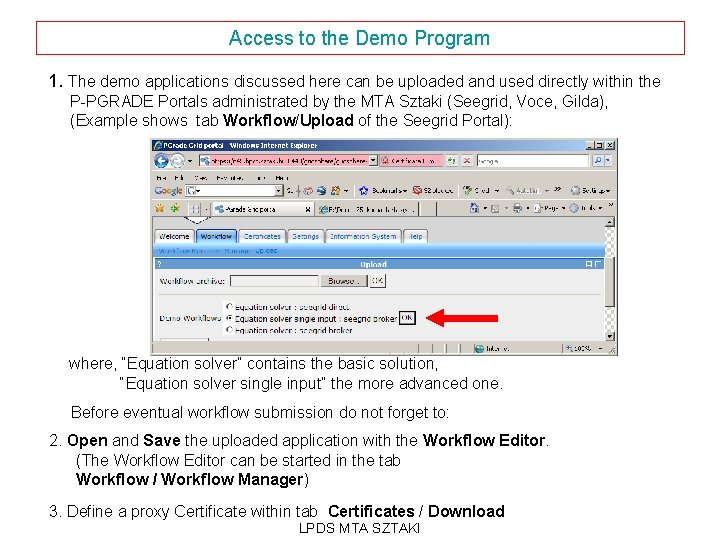Click the Upload panel minimize icon
This screenshot has height=540, width=720.
click(x=589, y=264)
